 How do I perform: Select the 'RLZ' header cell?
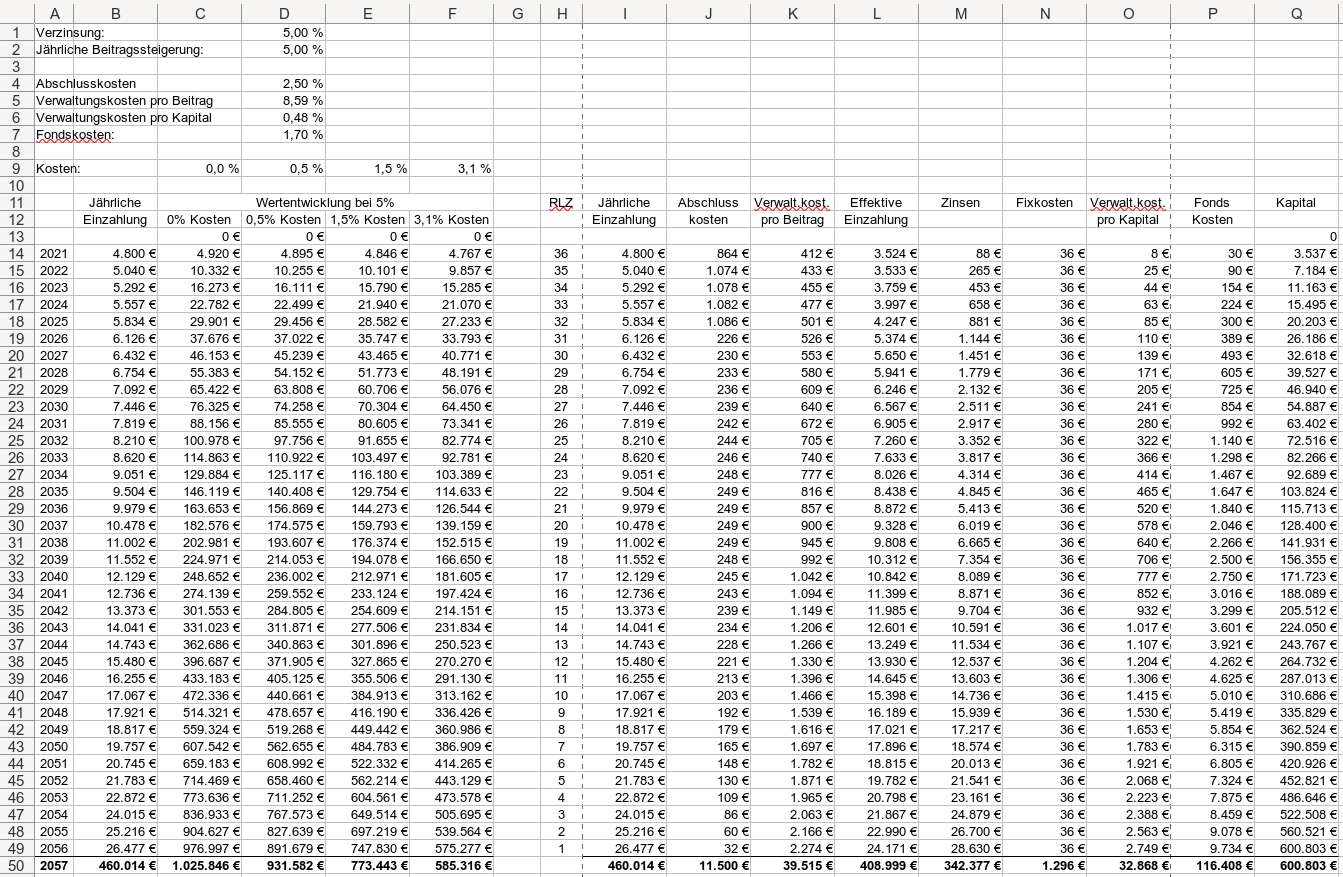(561, 202)
